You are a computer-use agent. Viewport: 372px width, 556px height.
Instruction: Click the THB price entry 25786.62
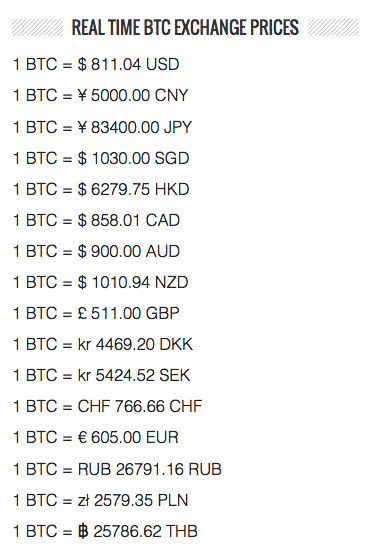(x=105, y=531)
